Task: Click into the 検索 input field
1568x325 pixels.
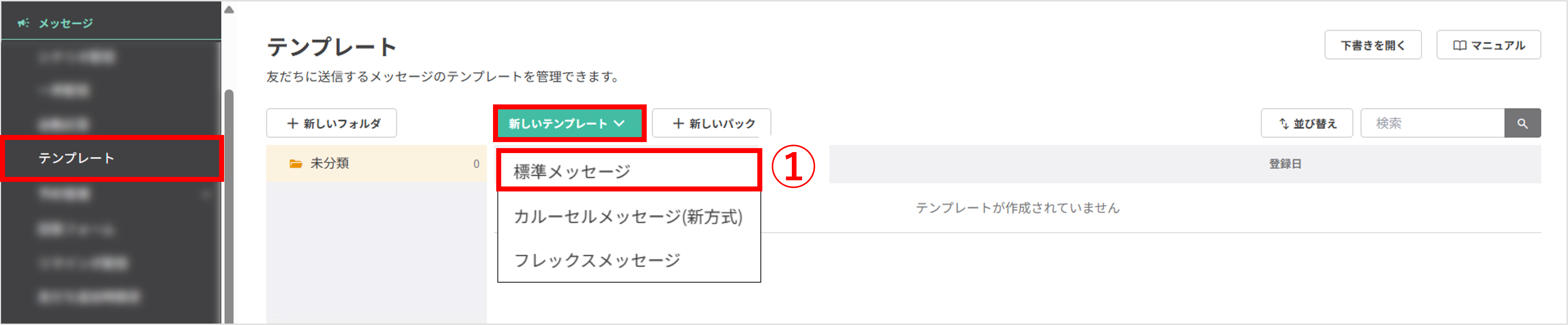Action: click(x=1432, y=123)
